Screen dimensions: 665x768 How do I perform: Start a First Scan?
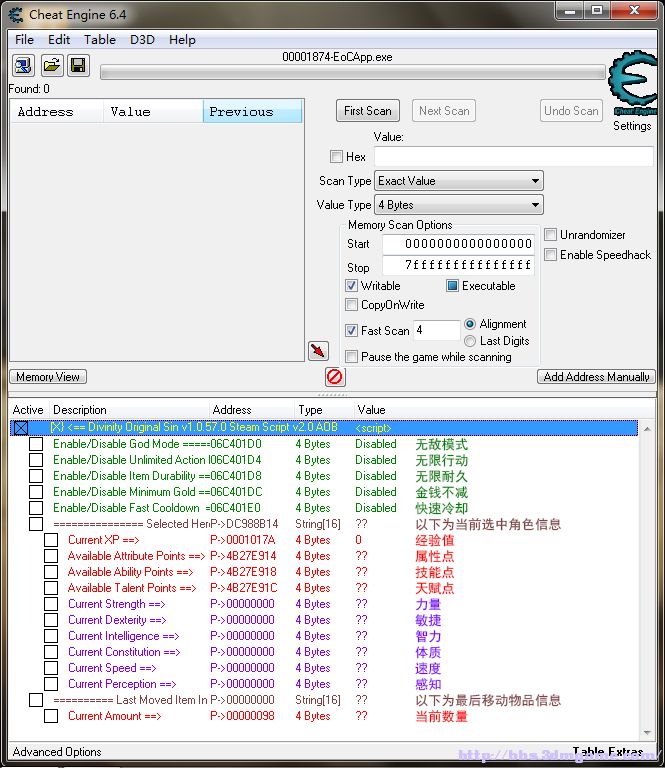tap(368, 111)
